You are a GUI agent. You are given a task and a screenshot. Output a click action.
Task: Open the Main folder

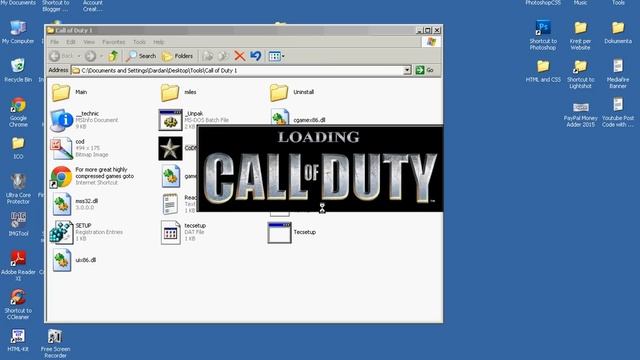point(61,92)
